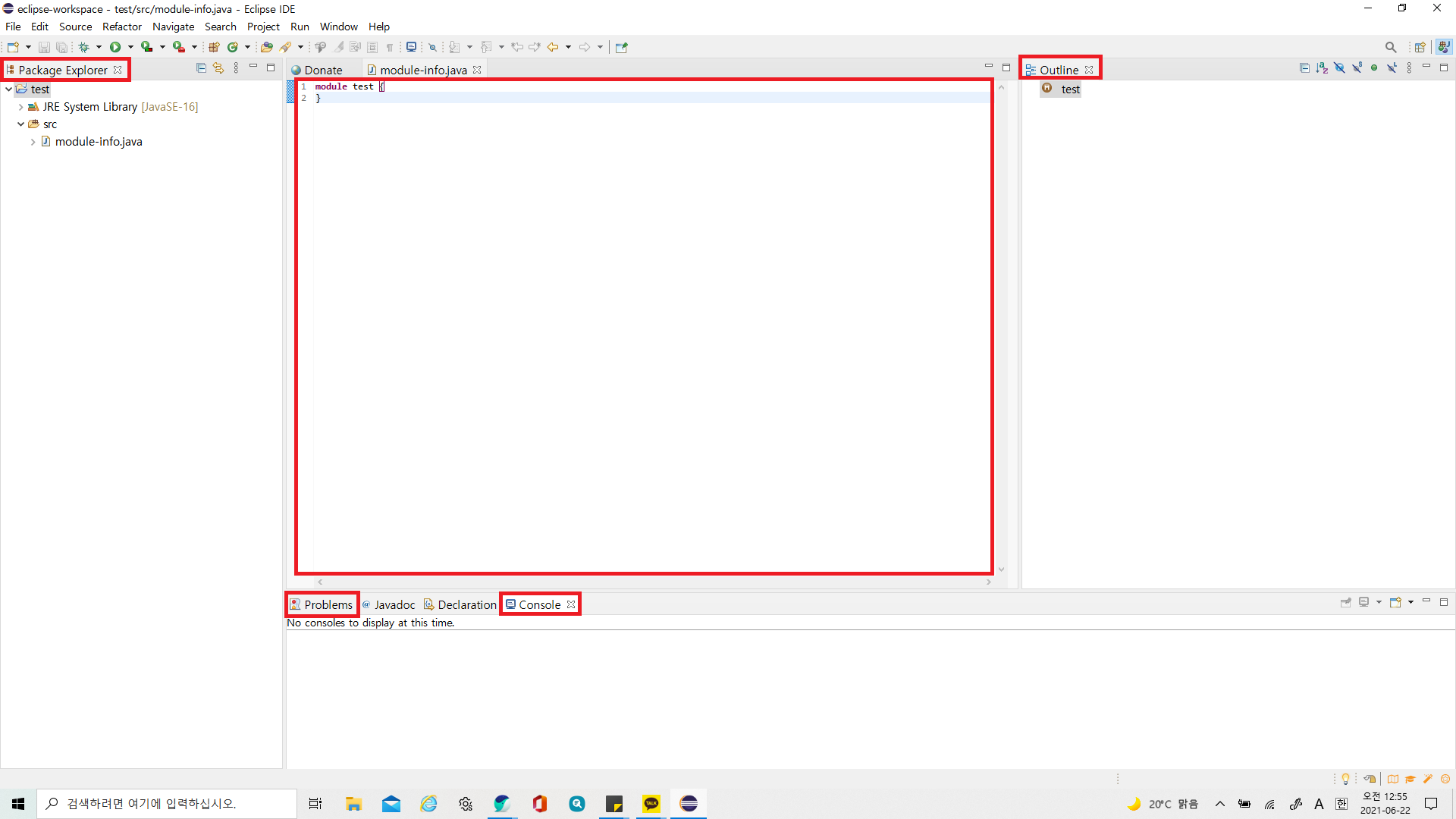Click the green Run button icon
Screen dimensions: 1456x819
(115, 47)
